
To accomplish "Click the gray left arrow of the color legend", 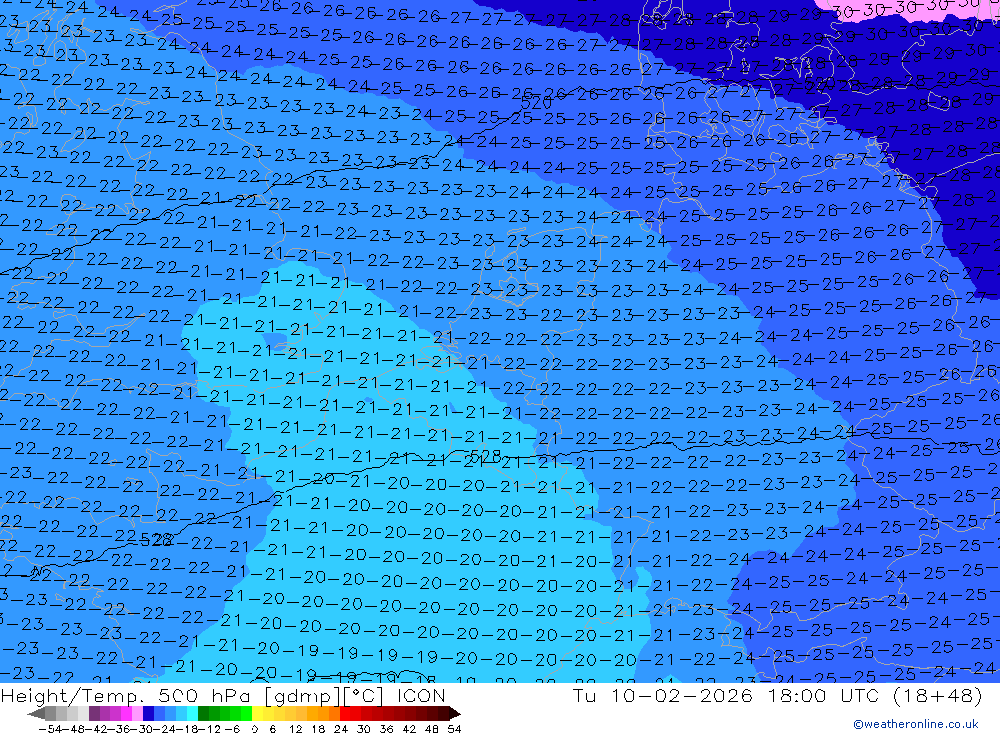I will 36,713.
